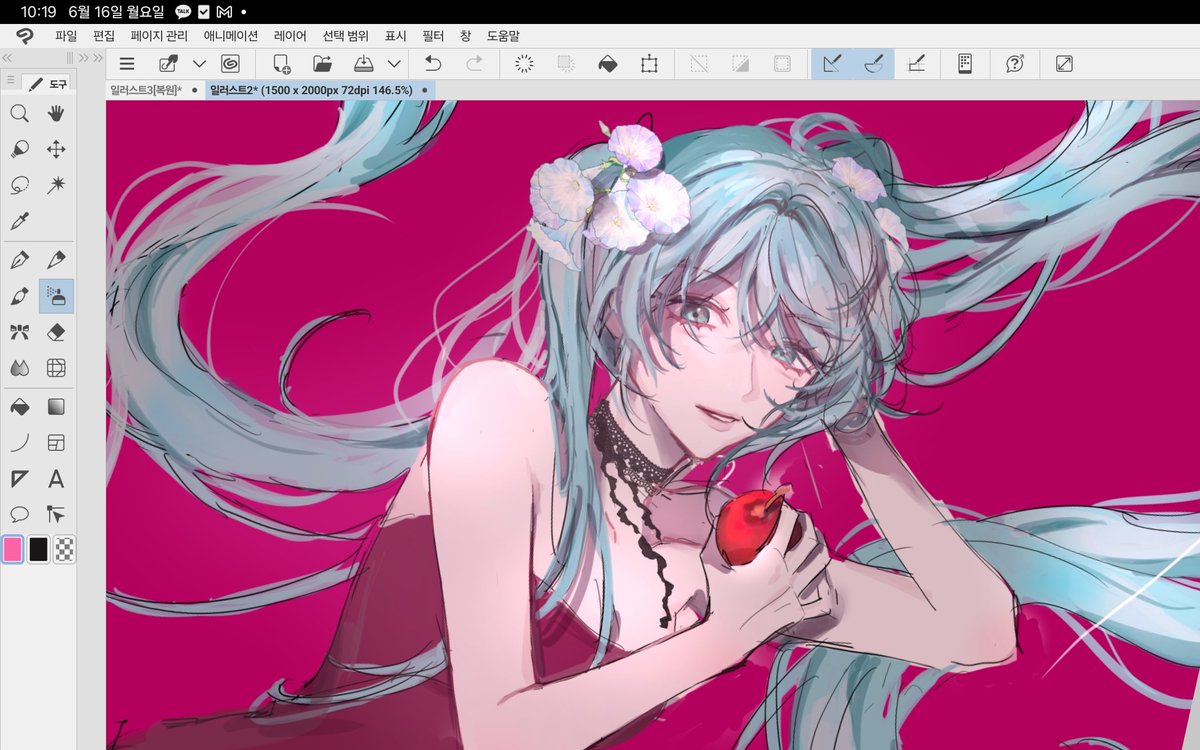
Task: Select the Lasso selection tool
Action: coord(19,186)
